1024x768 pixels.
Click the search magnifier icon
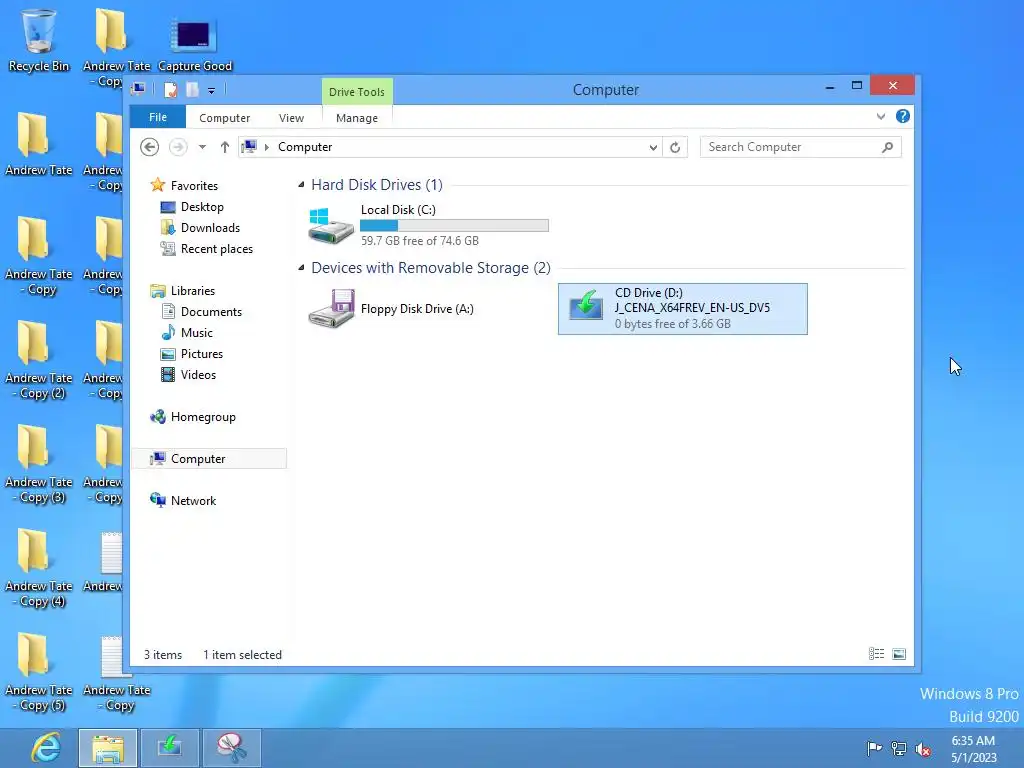tap(887, 147)
